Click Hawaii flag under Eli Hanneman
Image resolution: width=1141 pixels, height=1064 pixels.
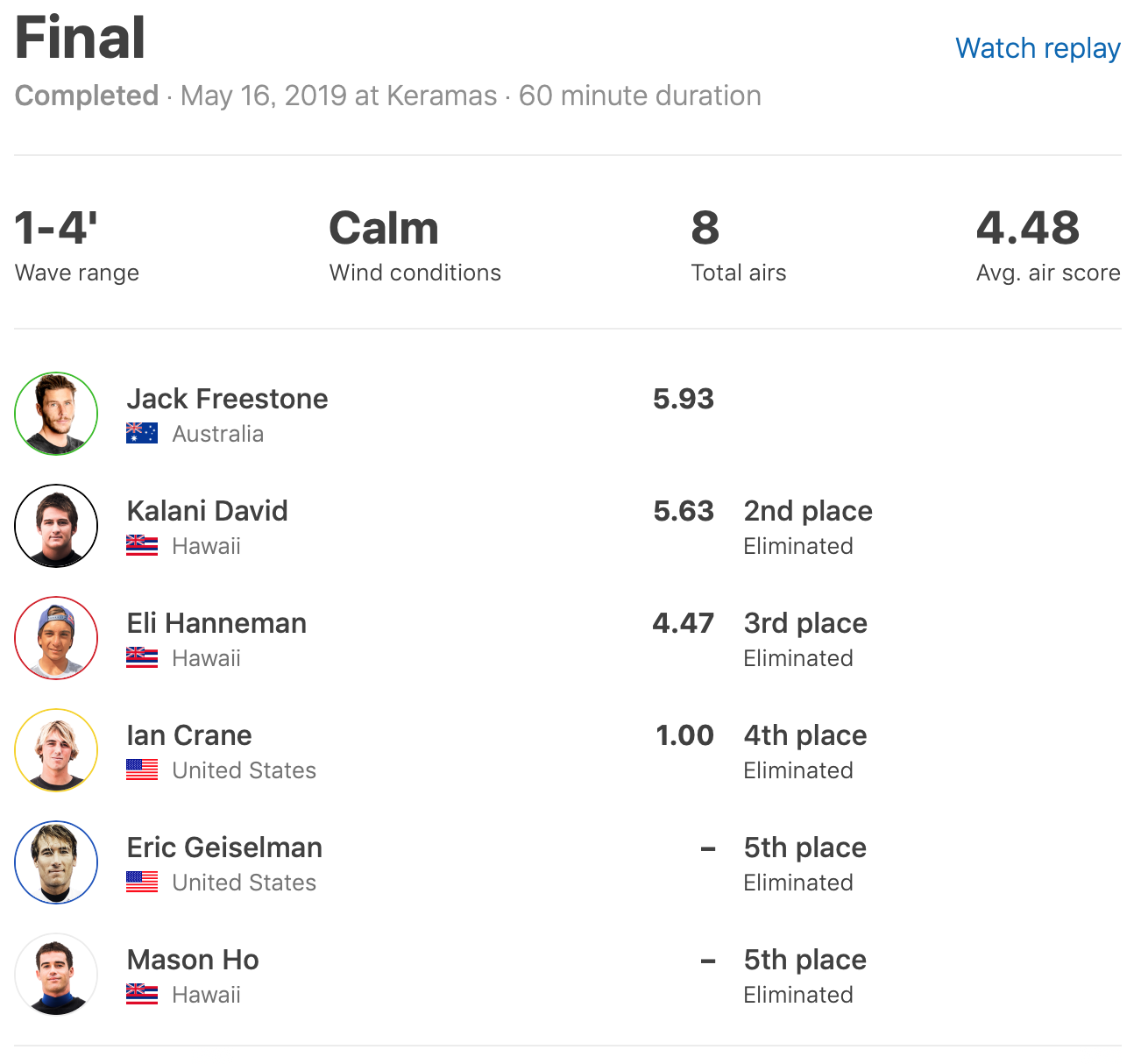142,658
